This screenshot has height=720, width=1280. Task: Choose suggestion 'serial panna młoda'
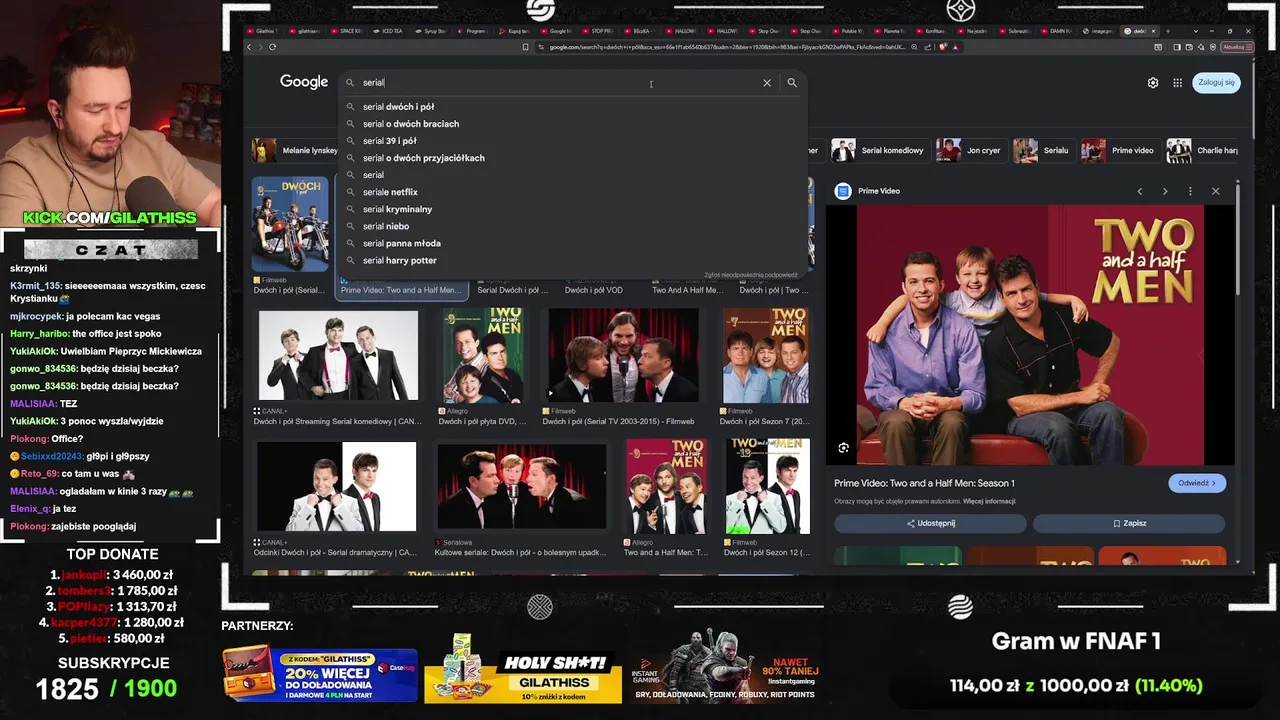click(572, 243)
